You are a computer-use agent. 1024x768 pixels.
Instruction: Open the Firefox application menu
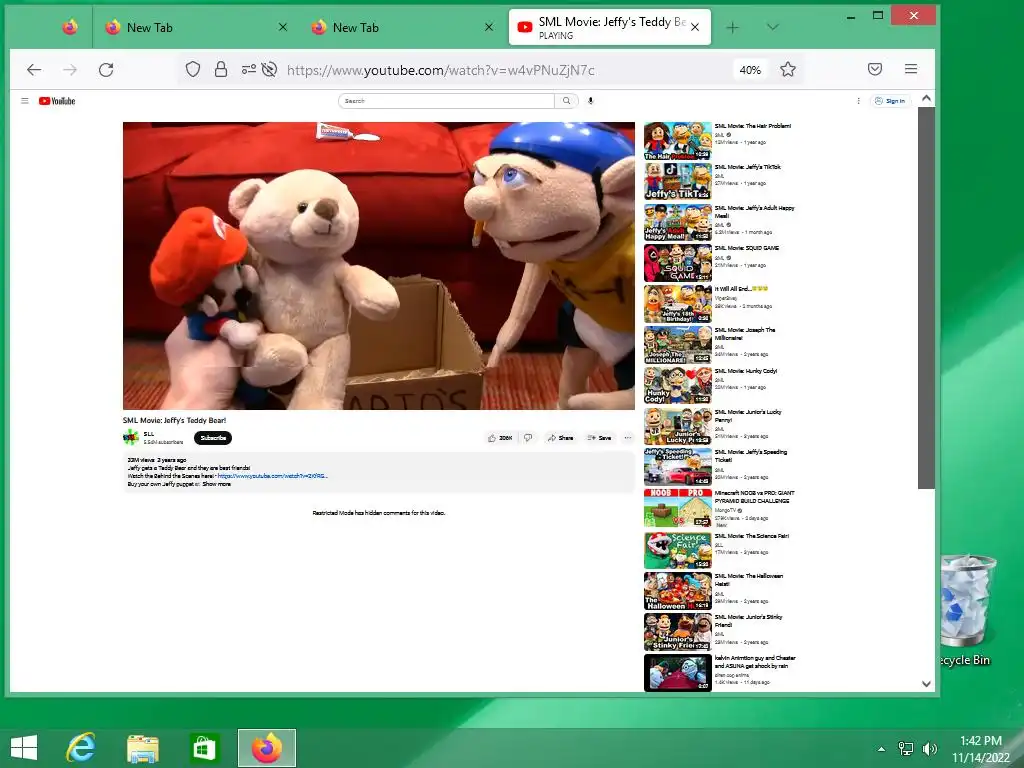911,69
